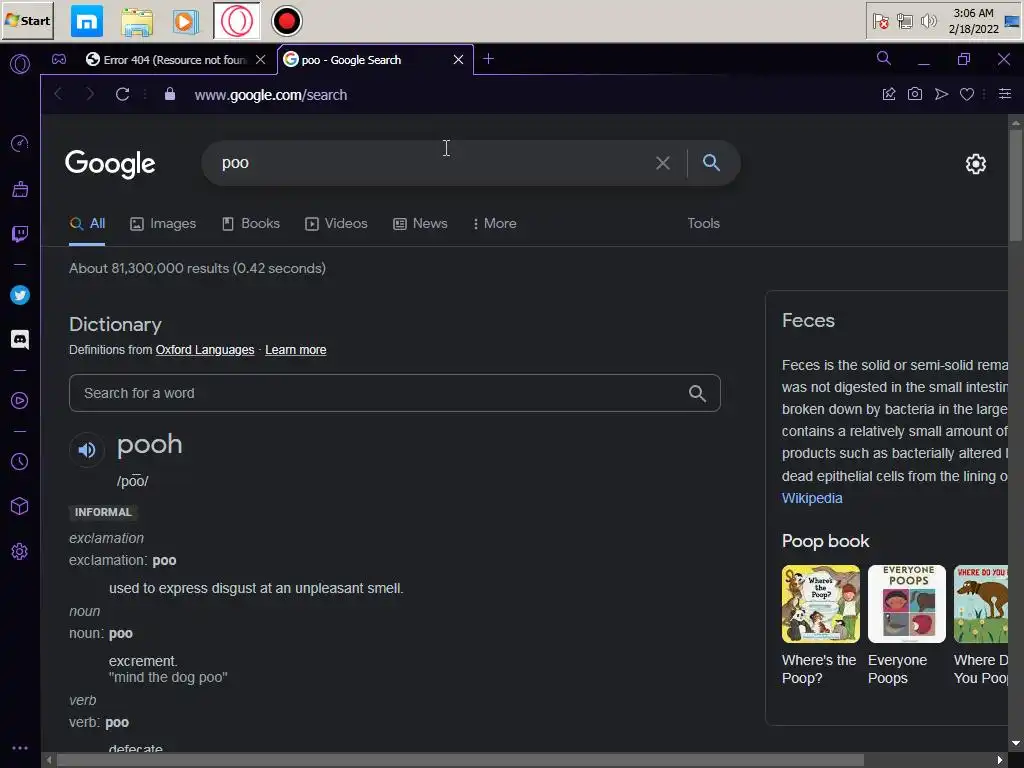The width and height of the screenshot is (1024, 768).
Task: Open the search Tools options
Action: point(703,223)
